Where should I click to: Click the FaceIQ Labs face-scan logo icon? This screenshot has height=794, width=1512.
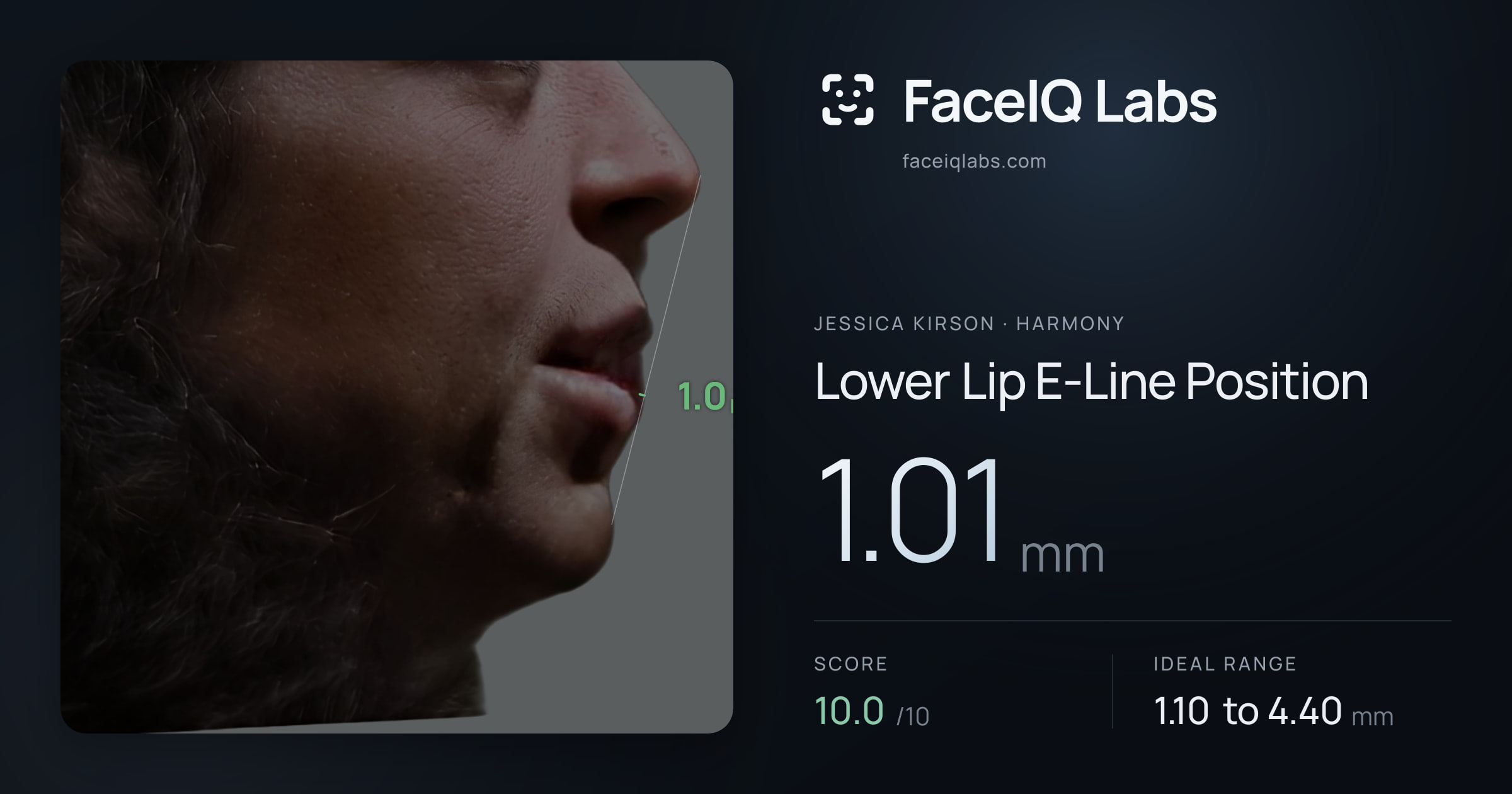point(847,100)
